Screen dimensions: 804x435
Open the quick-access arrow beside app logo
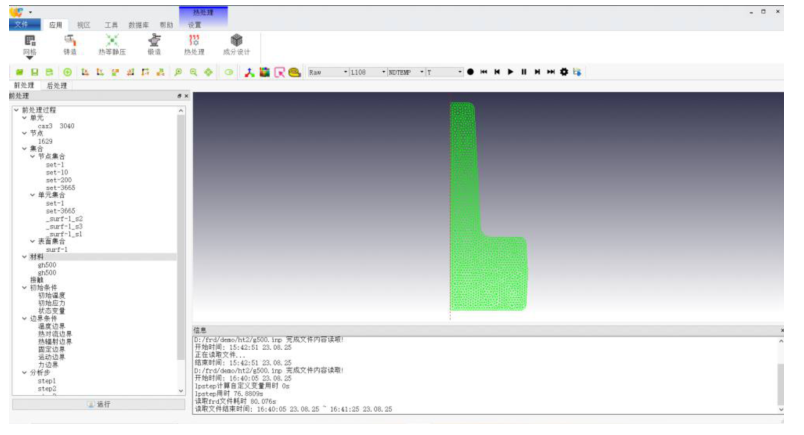pos(30,12)
